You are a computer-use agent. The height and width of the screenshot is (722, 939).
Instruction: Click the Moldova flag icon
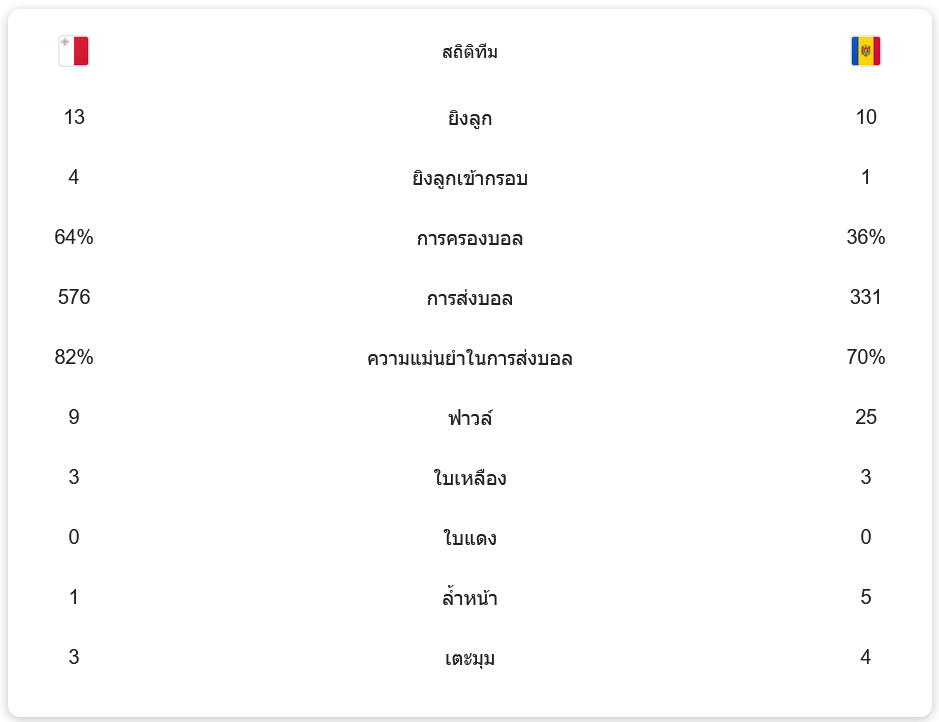[865, 51]
